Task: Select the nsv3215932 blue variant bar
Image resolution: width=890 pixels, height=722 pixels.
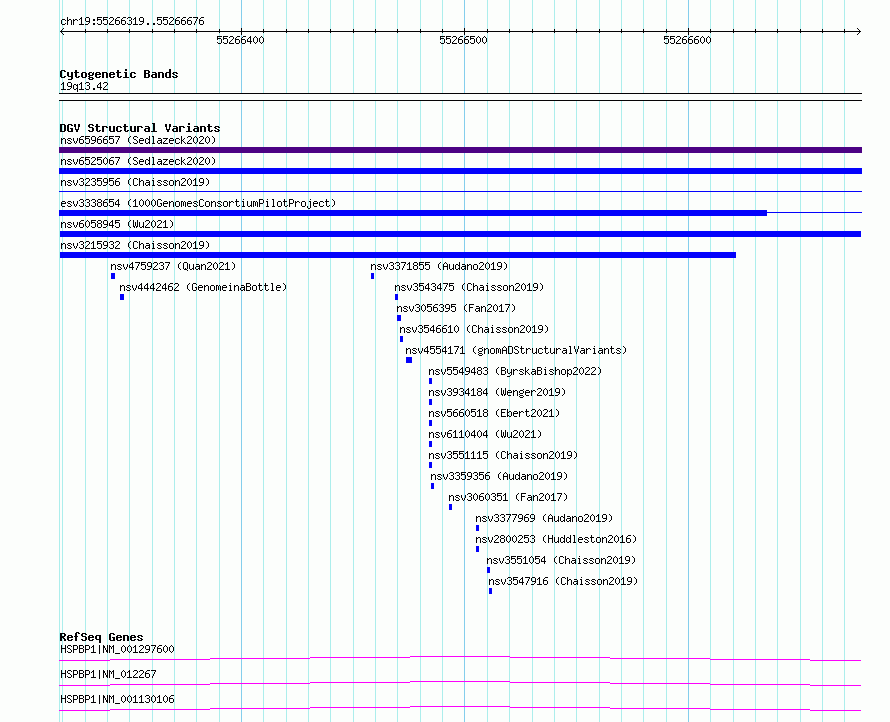Action: [x=397, y=255]
